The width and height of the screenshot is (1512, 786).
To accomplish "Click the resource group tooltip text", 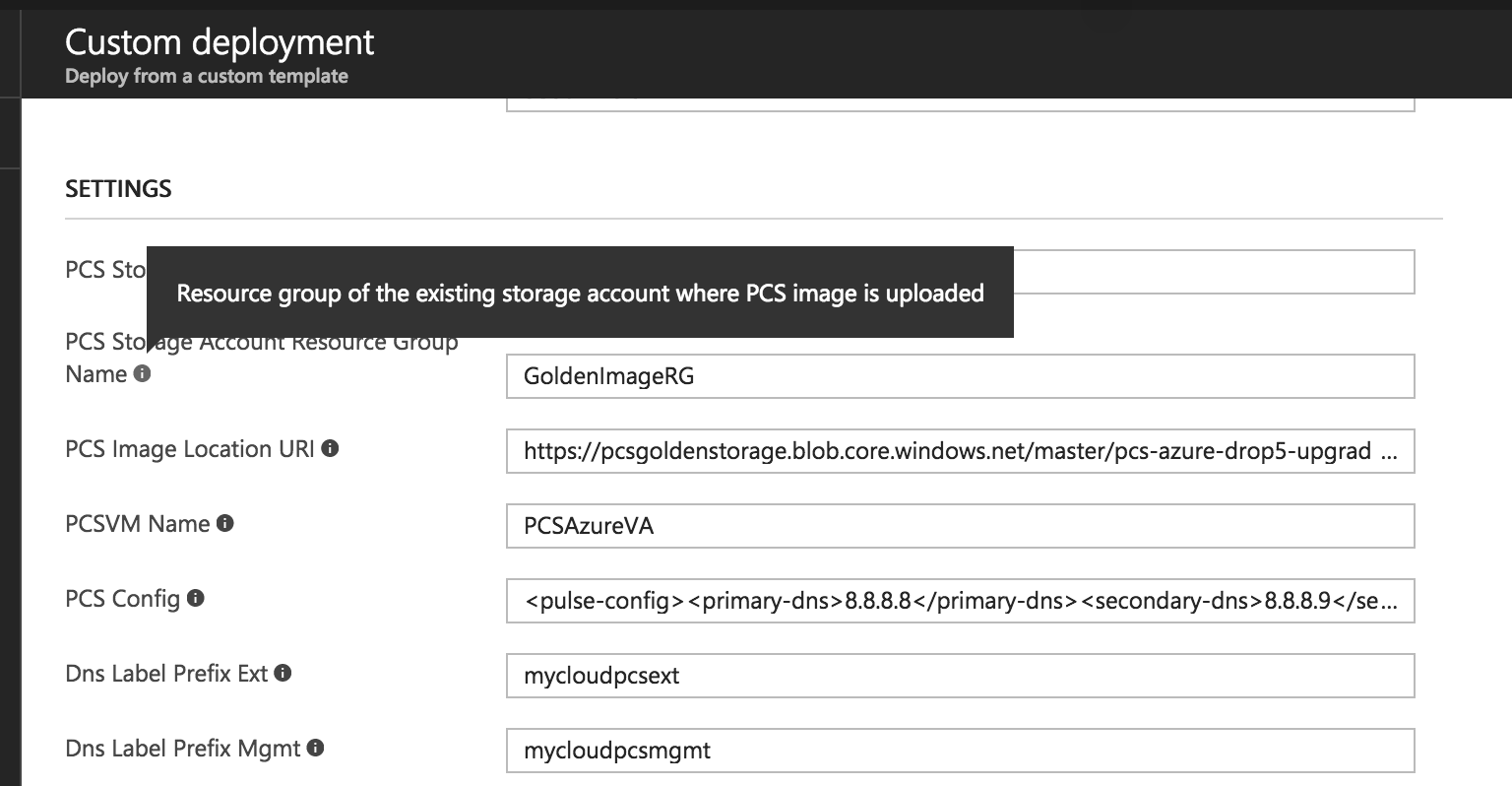I will (580, 294).
